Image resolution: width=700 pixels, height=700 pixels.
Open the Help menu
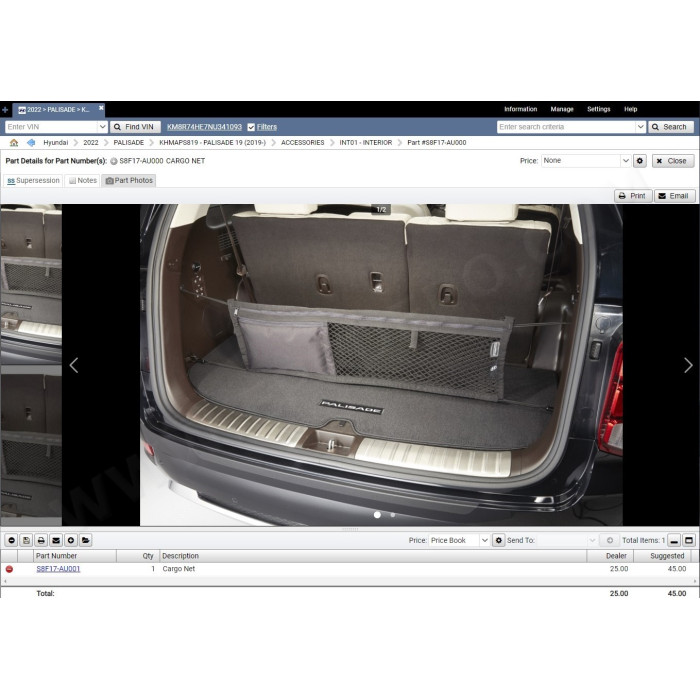[x=630, y=109]
